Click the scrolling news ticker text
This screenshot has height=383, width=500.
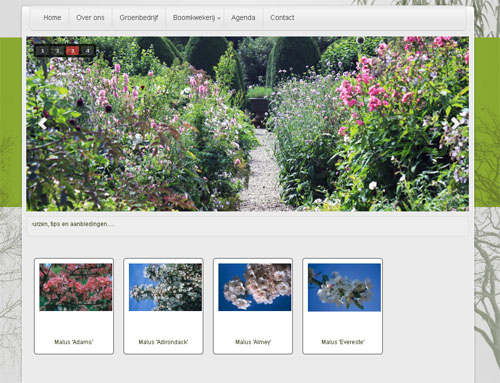73,224
